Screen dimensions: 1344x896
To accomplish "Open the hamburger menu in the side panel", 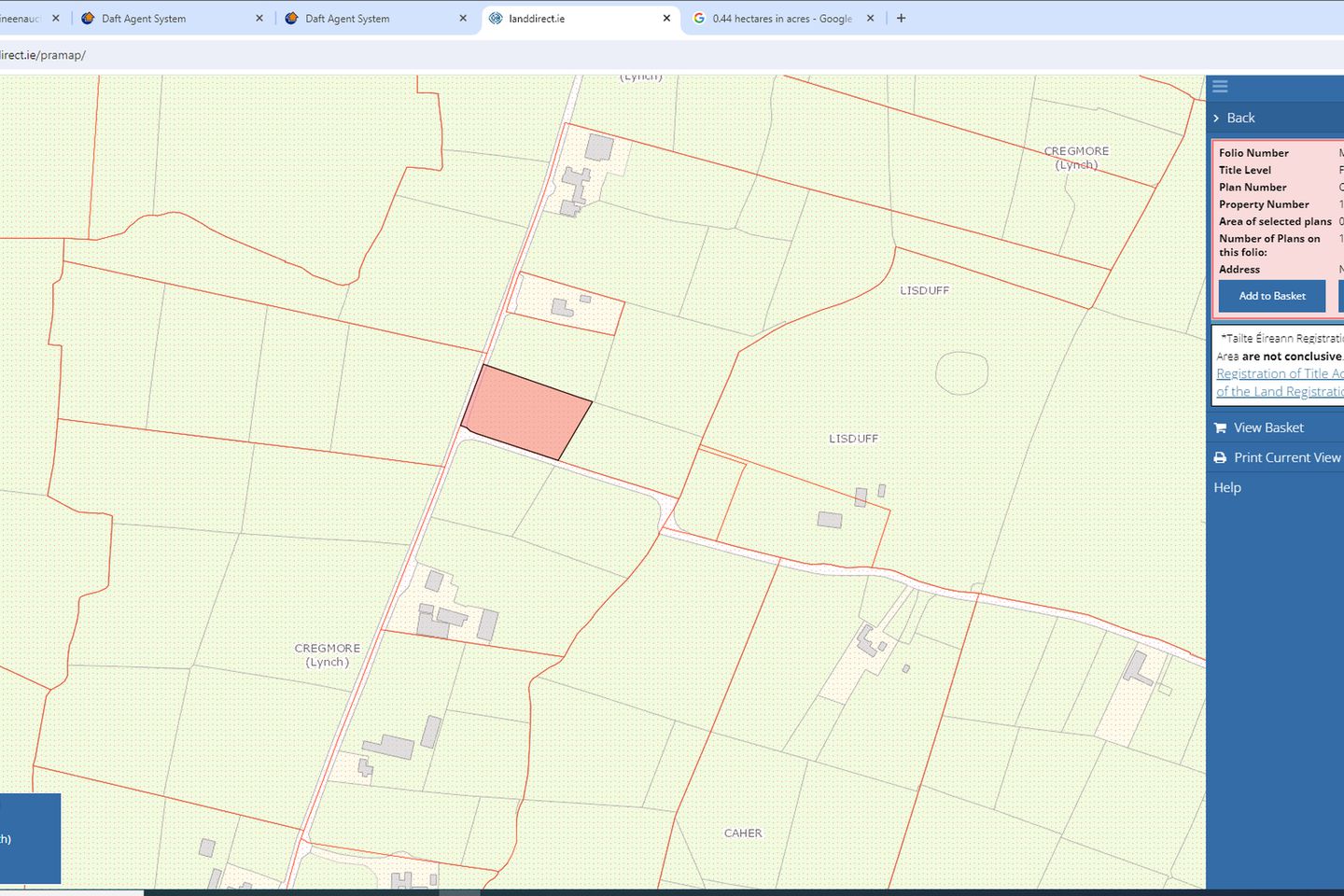I will click(x=1220, y=87).
